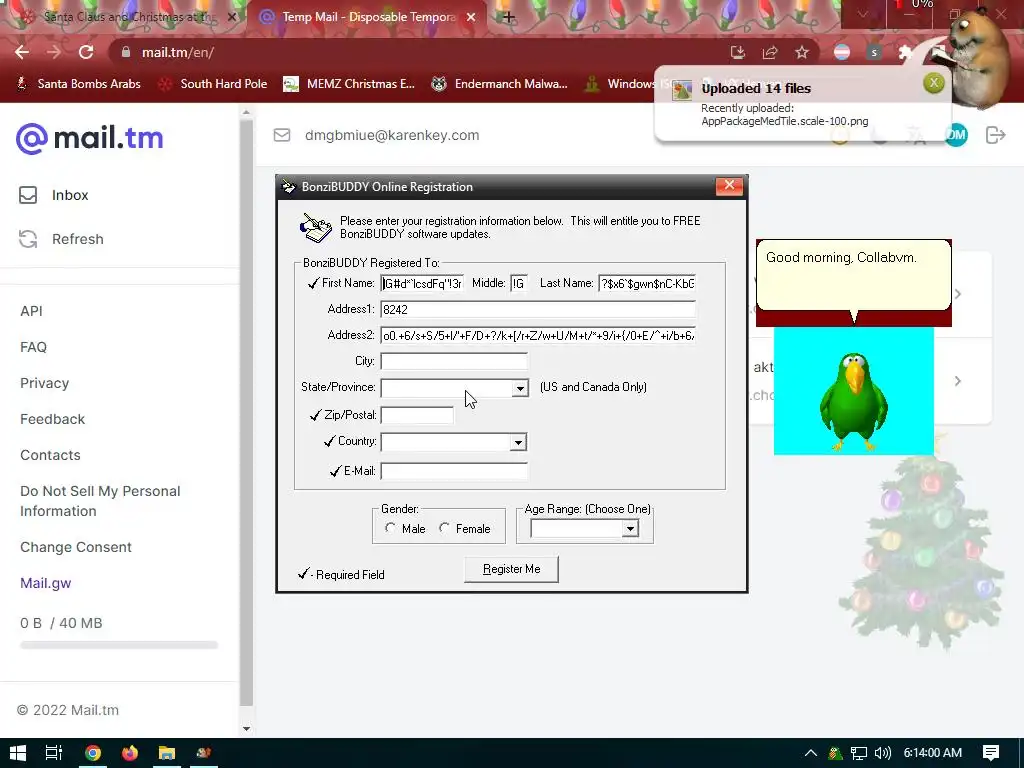Click the DM account avatar on mail.tm
This screenshot has width=1024, height=768.
tap(956, 135)
